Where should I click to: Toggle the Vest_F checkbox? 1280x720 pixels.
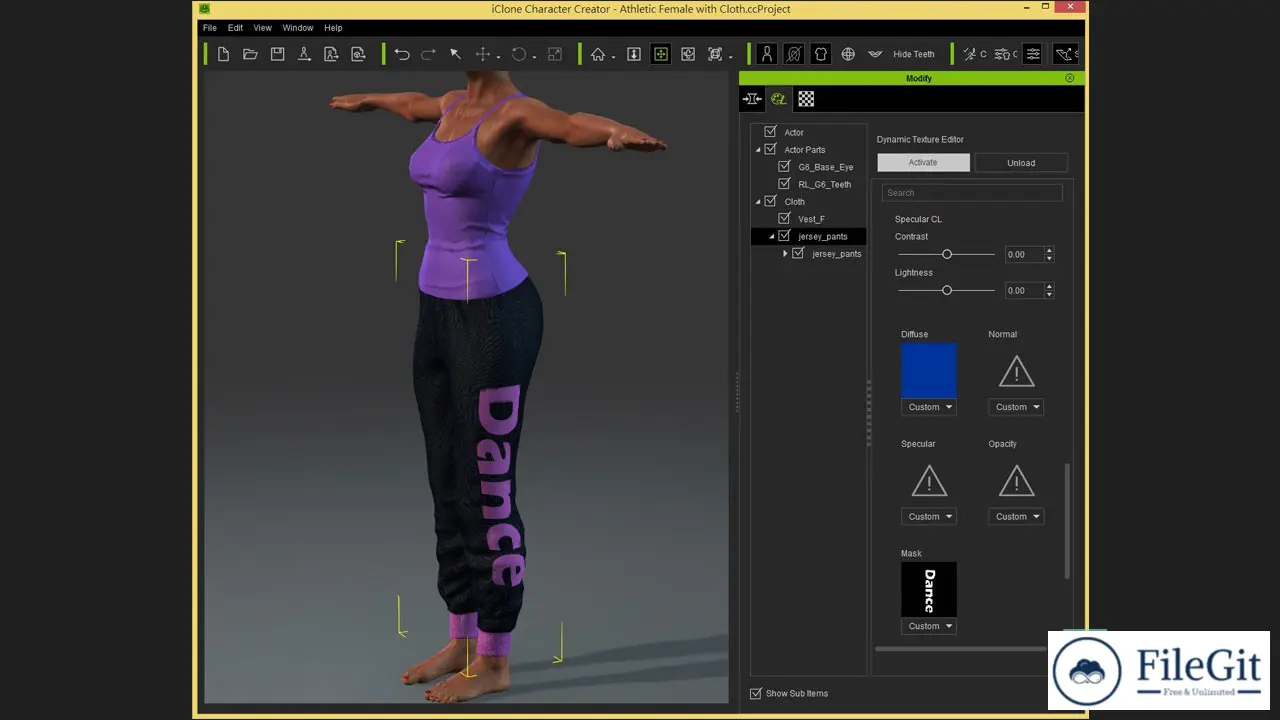point(784,219)
